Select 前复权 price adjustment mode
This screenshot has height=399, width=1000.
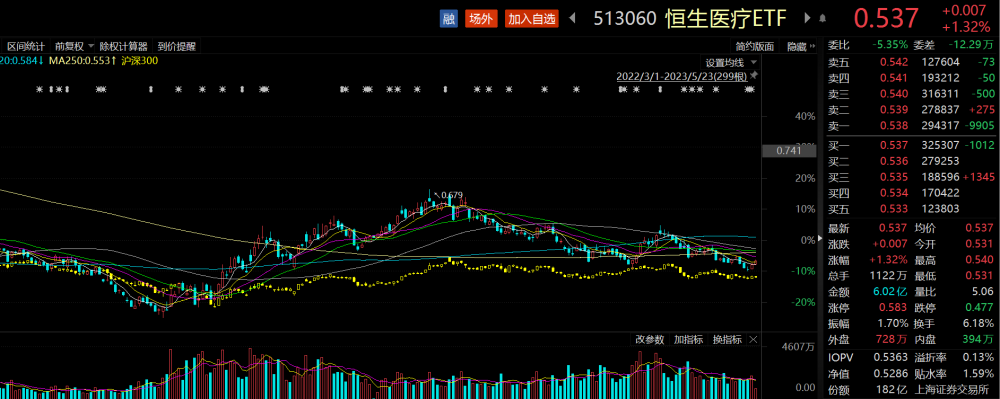pos(70,47)
